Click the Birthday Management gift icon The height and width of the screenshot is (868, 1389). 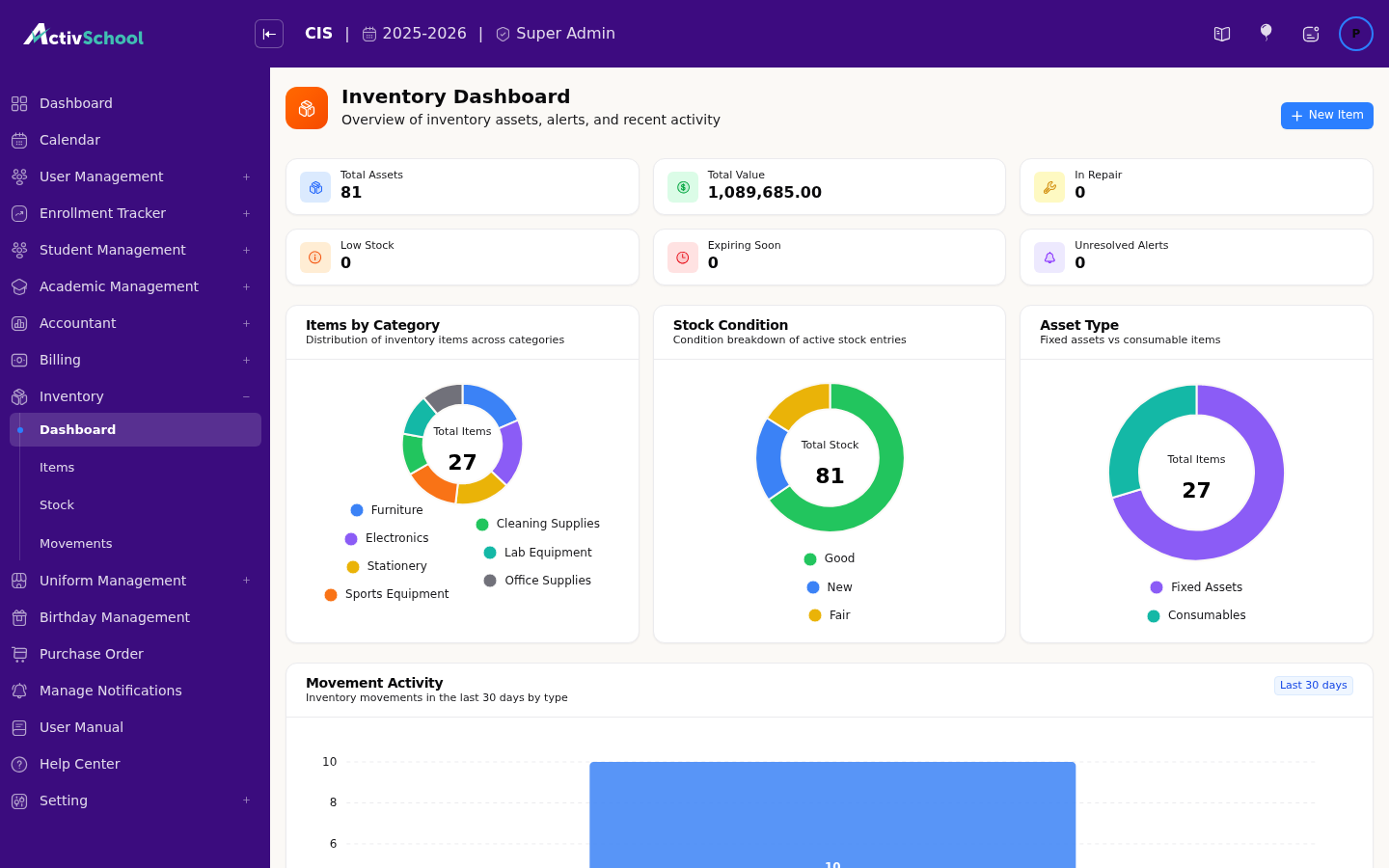point(19,617)
